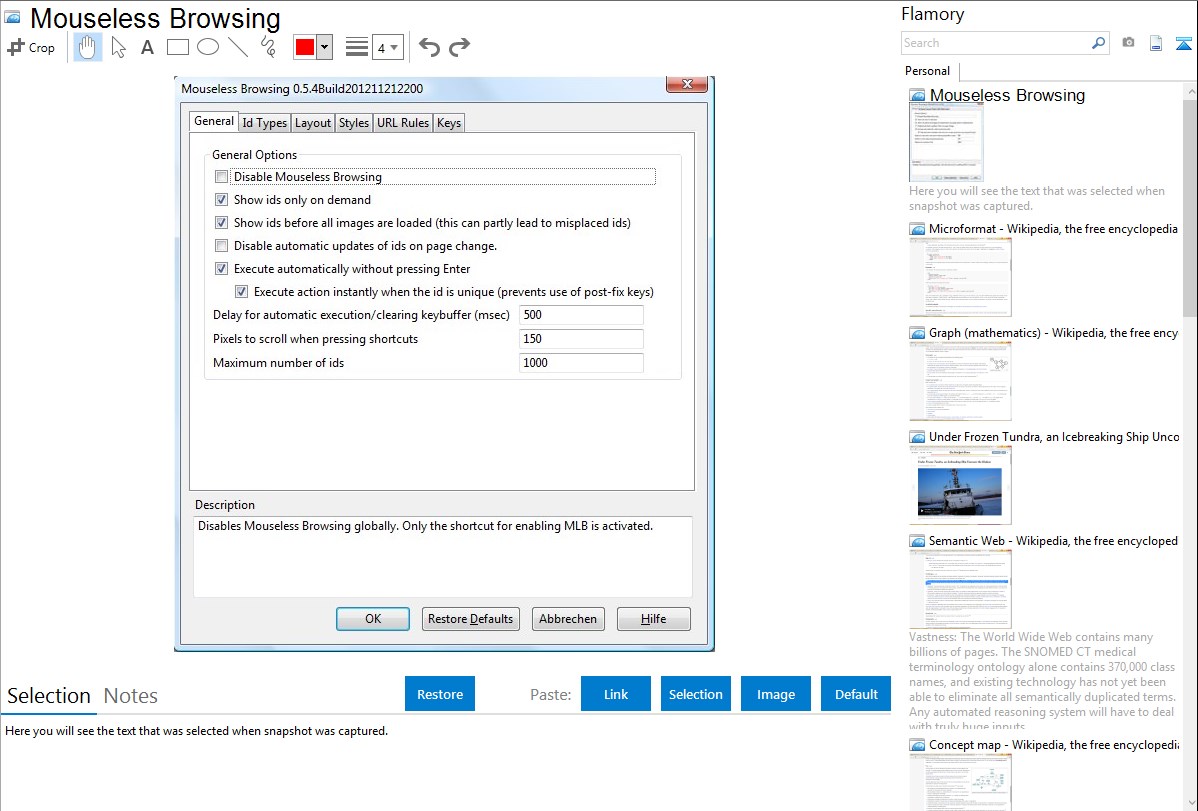Select the freehand scribble tool

(268, 47)
